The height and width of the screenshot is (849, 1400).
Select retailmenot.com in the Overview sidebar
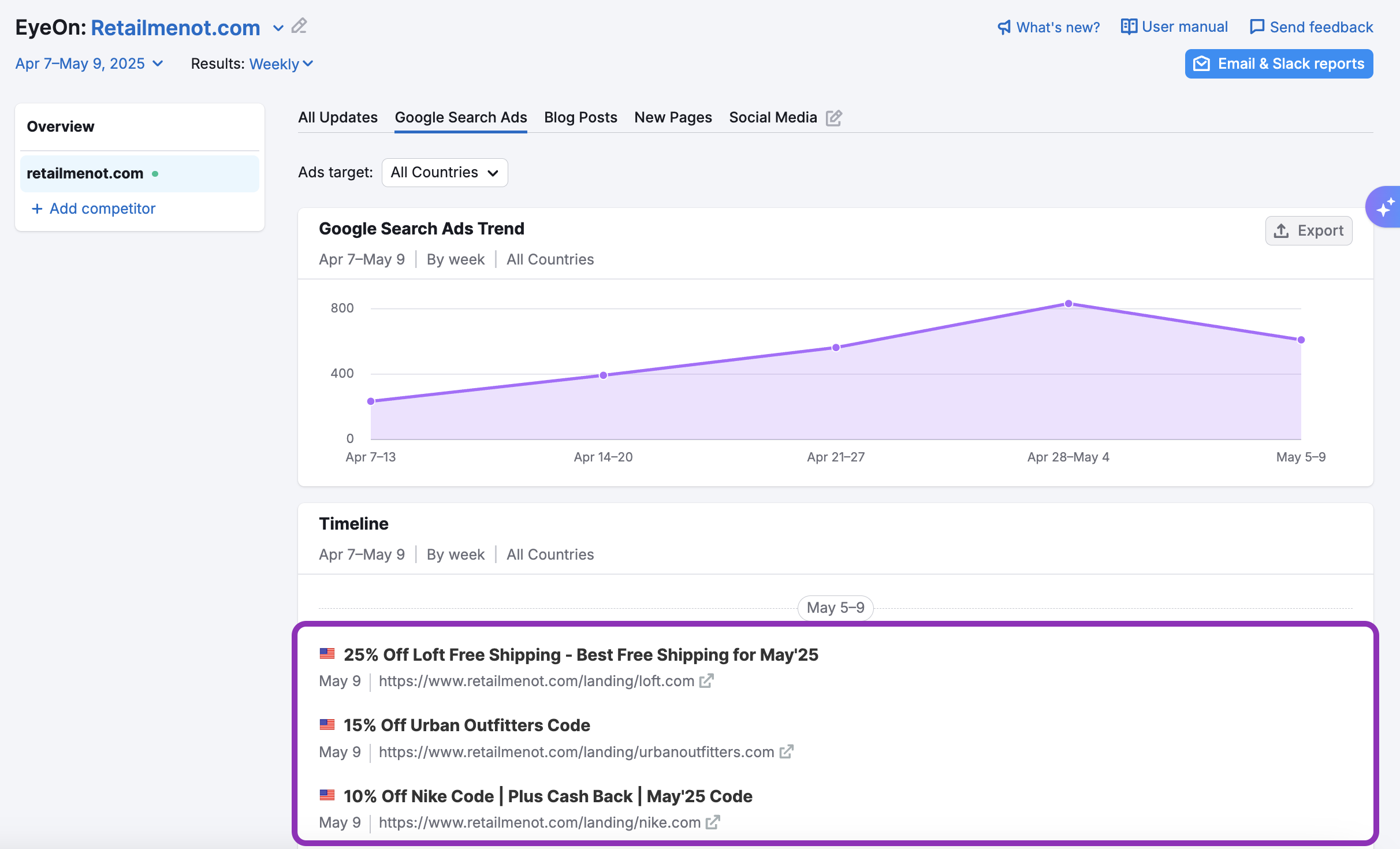click(85, 173)
